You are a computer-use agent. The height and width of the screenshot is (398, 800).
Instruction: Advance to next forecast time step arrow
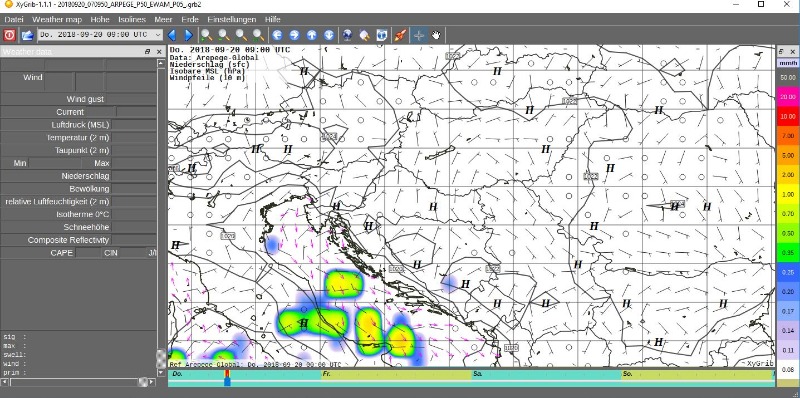click(189, 35)
